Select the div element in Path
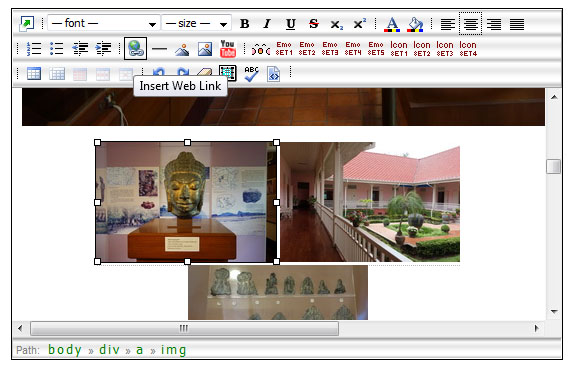573x366 pixels. click(x=109, y=350)
